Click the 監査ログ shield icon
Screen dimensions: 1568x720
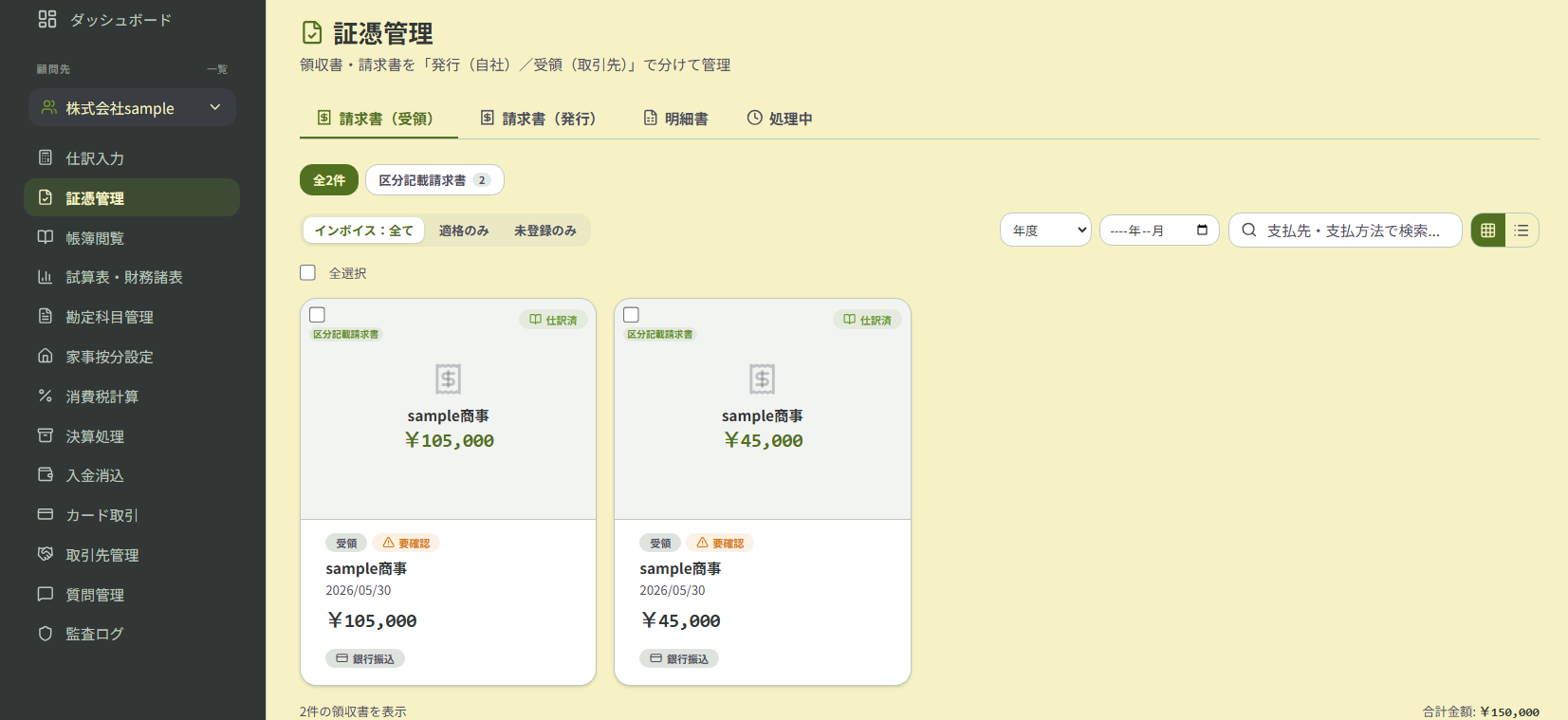point(46,634)
